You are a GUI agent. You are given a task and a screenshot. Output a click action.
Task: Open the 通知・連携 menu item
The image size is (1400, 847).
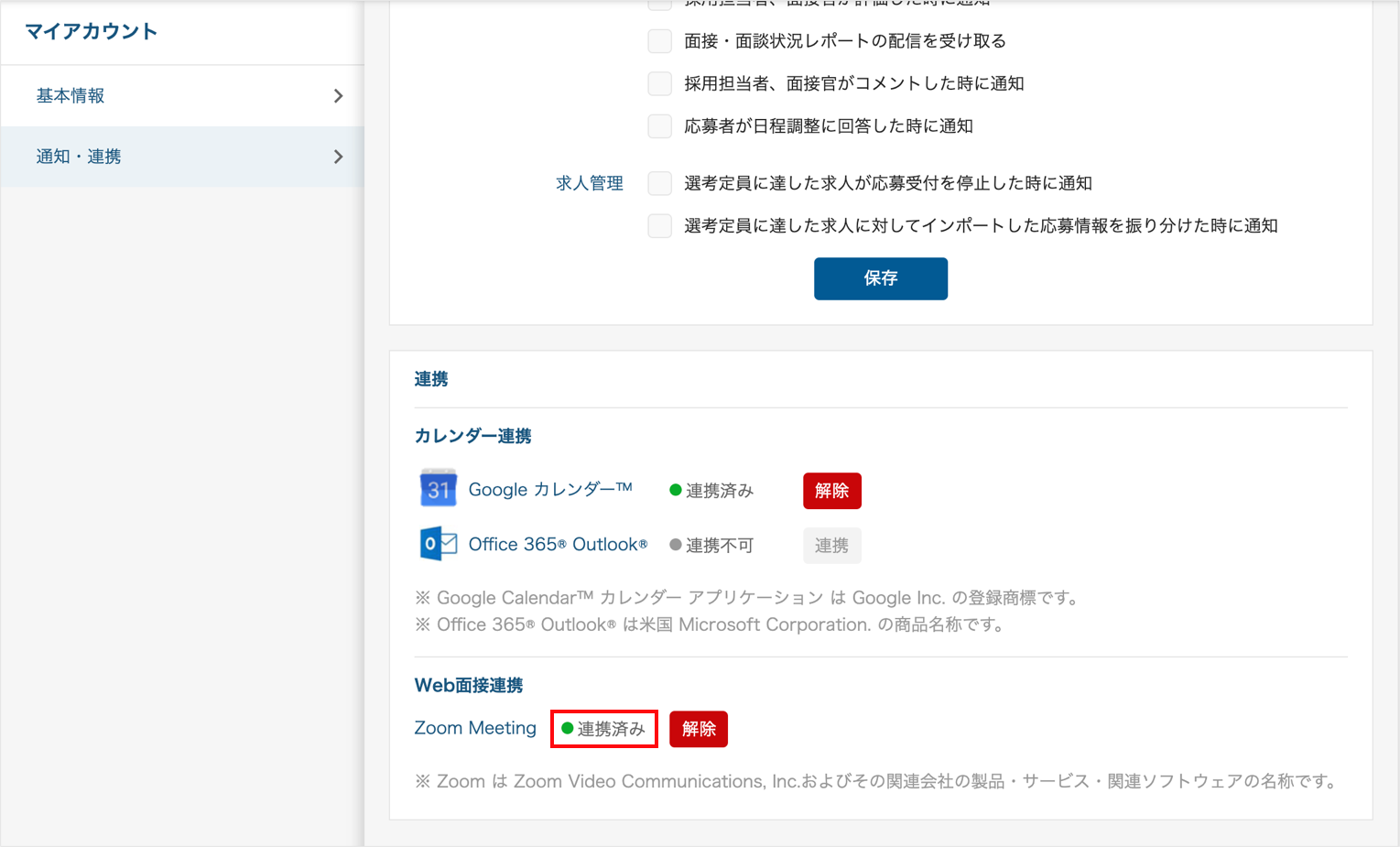click(x=182, y=157)
